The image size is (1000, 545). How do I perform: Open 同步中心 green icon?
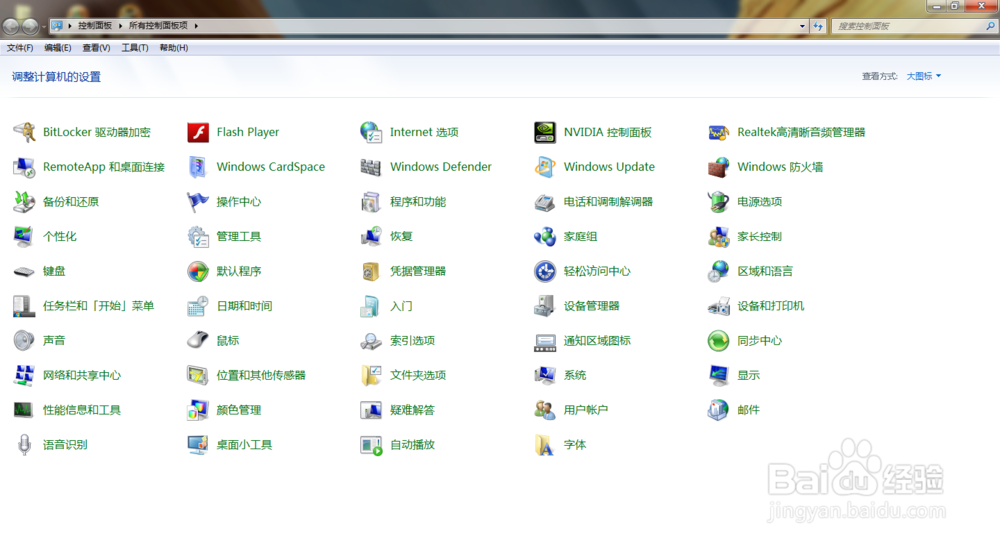718,340
